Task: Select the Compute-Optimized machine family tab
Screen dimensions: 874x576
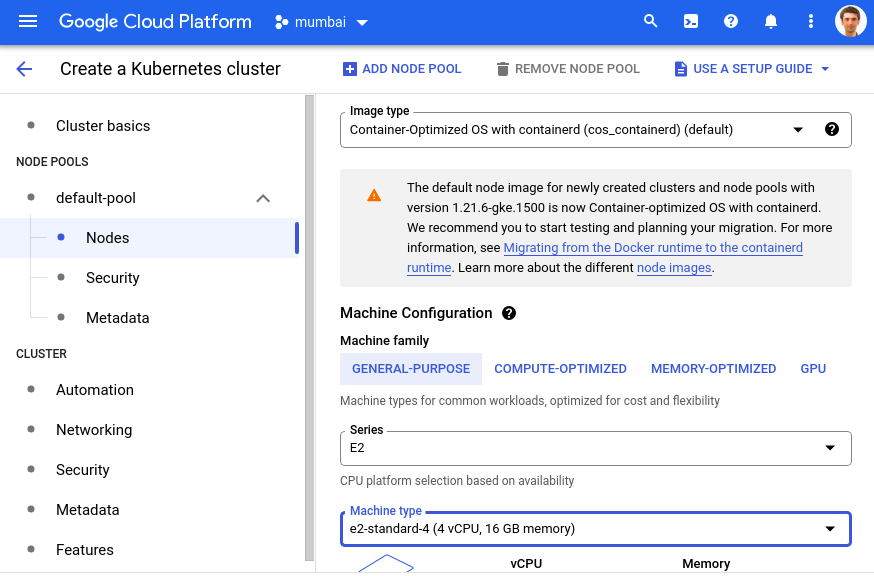Action: coord(560,369)
